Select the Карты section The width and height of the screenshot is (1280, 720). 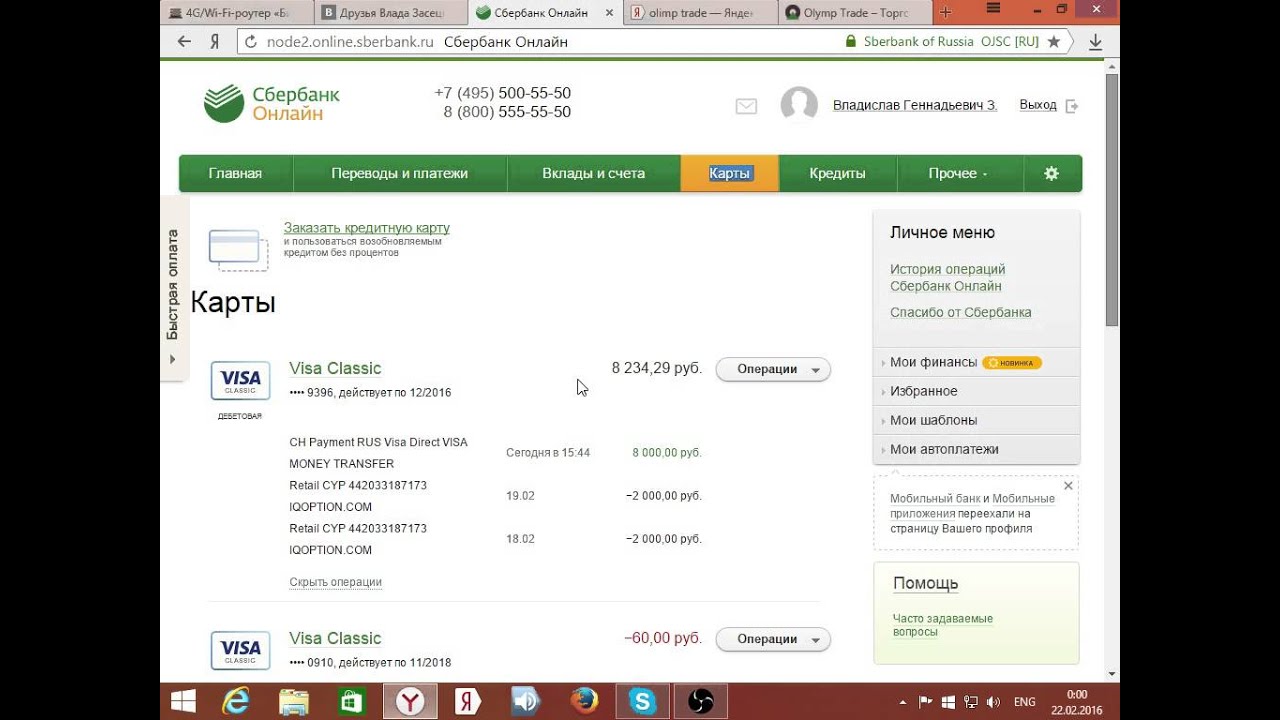tap(730, 173)
